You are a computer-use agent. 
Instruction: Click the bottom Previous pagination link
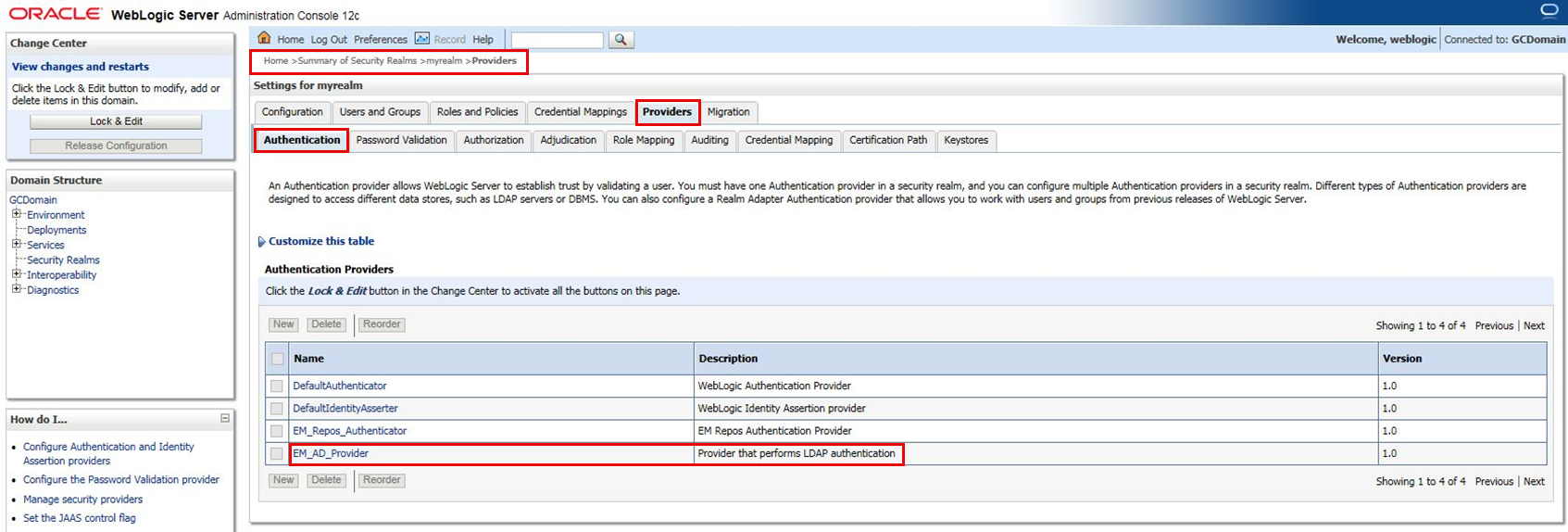pyautogui.click(x=1494, y=482)
